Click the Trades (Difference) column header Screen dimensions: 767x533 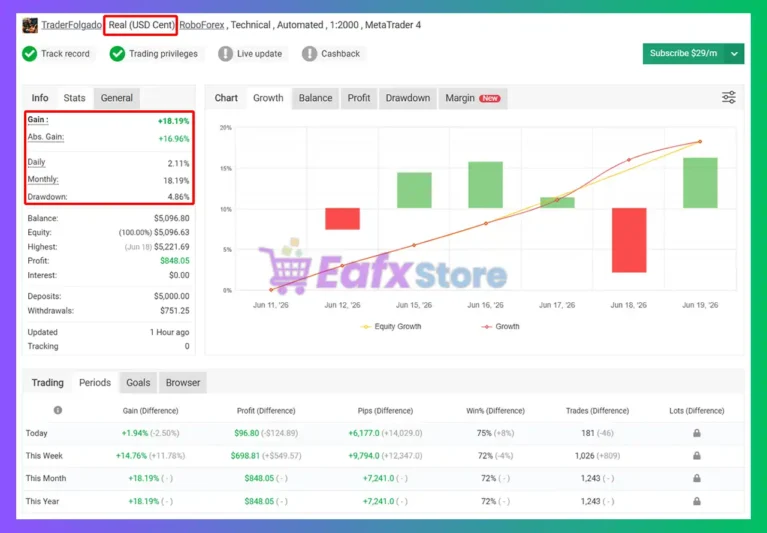(597, 411)
